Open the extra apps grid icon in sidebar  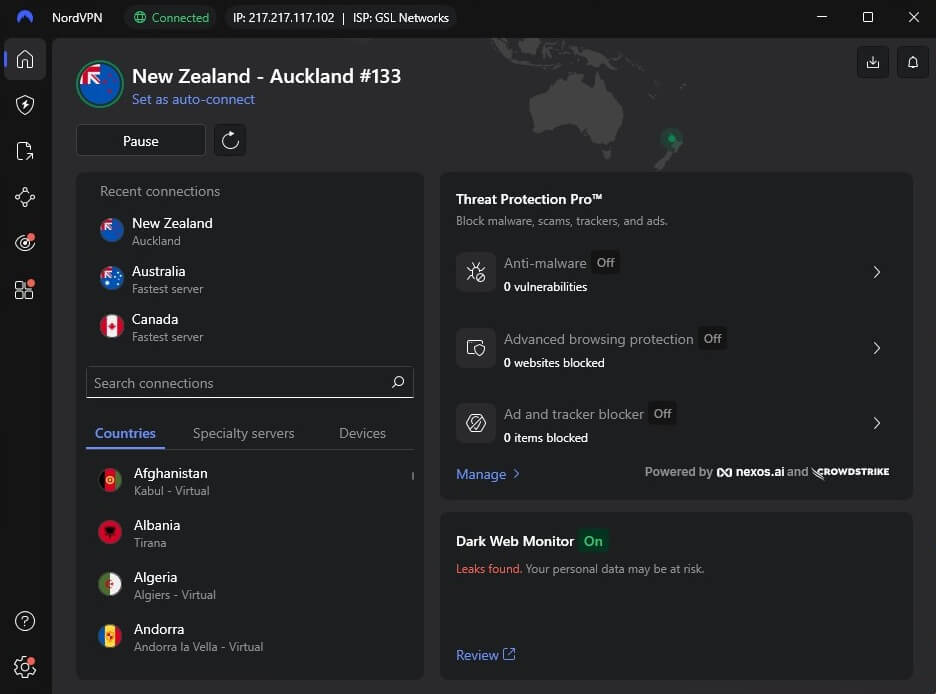pyautogui.click(x=25, y=289)
